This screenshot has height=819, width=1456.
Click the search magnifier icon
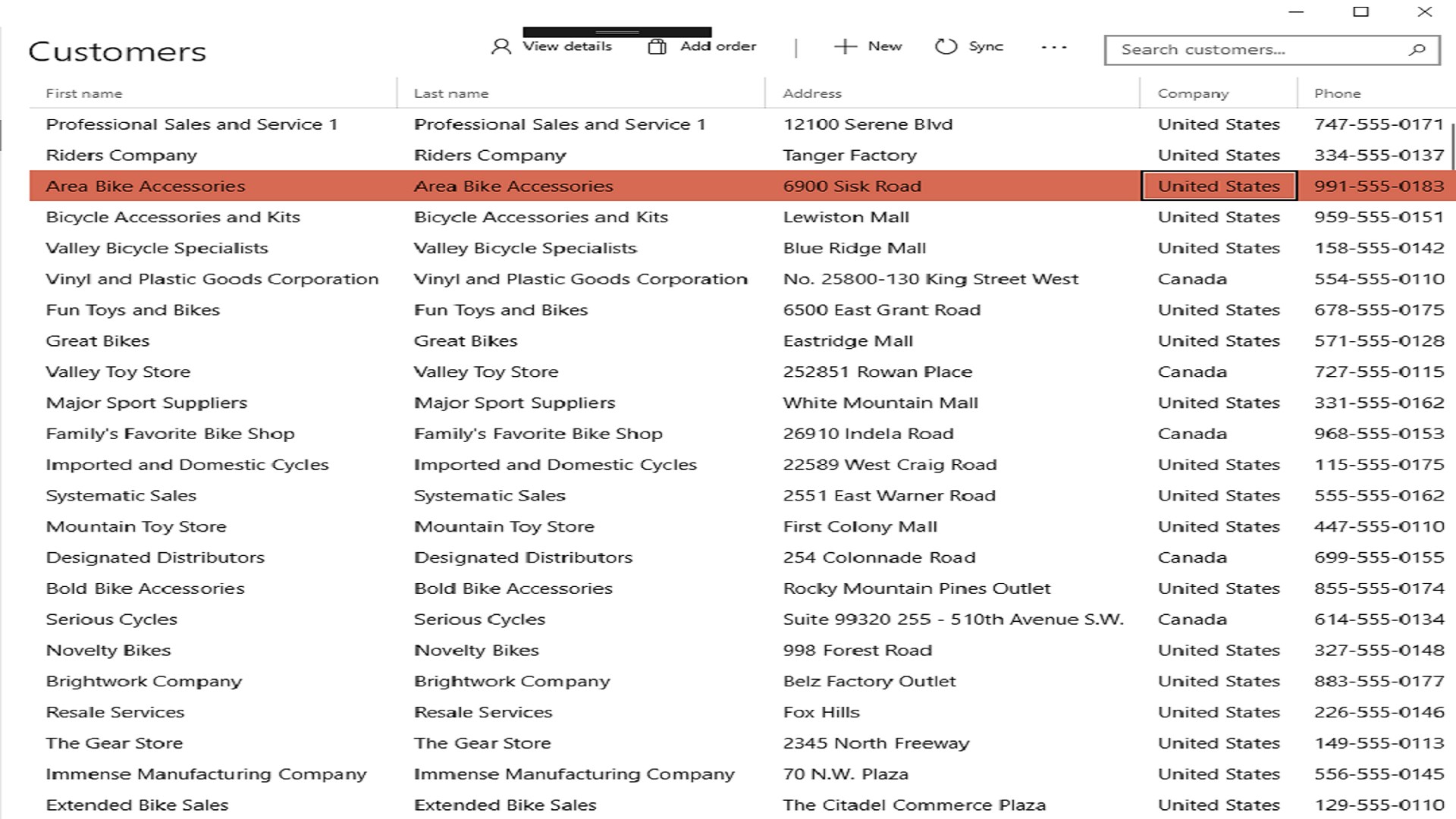click(x=1417, y=50)
